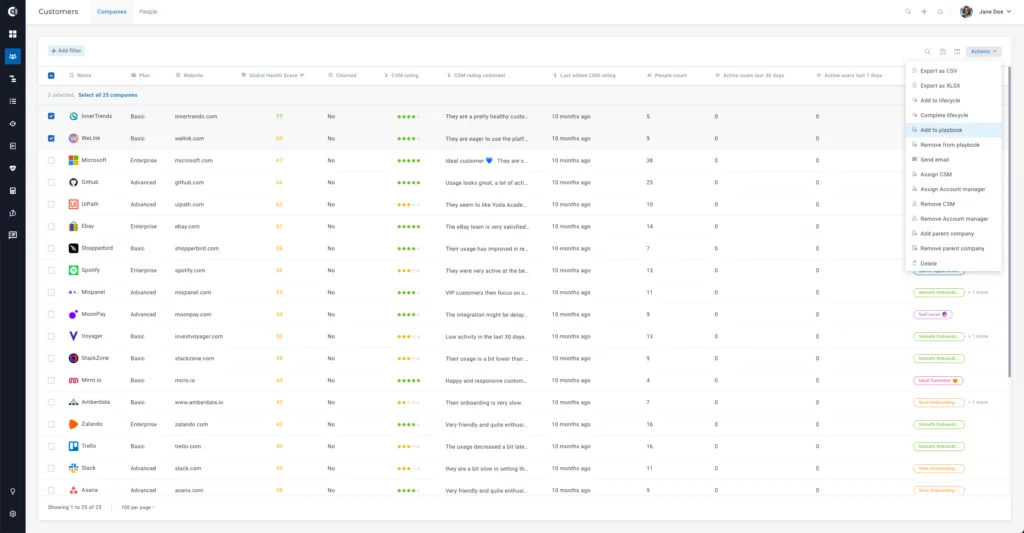
Task: Click the table search magnifier icon
Action: [x=927, y=52]
